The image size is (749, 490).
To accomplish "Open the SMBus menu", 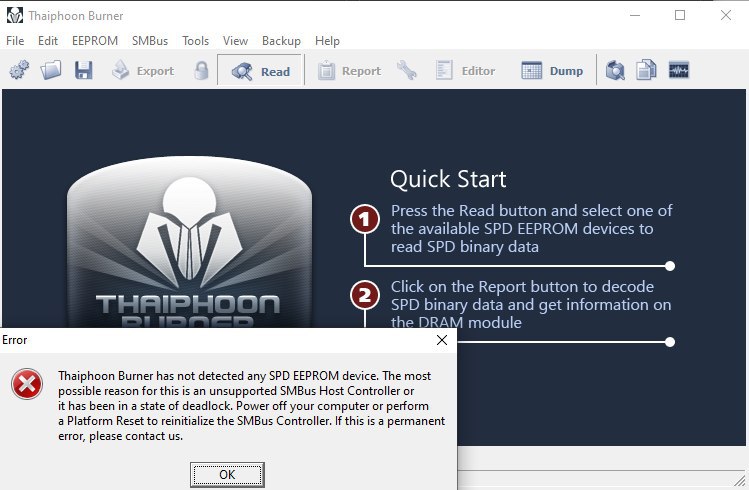I will coord(150,41).
